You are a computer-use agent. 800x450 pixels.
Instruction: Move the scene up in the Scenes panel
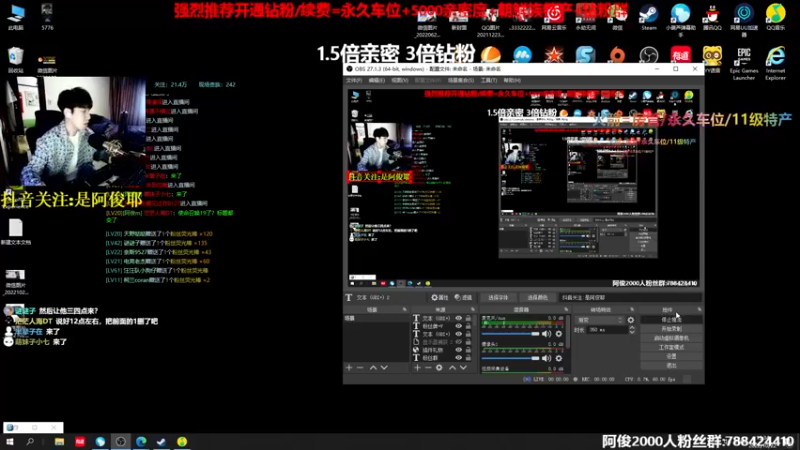pyautogui.click(x=373, y=367)
